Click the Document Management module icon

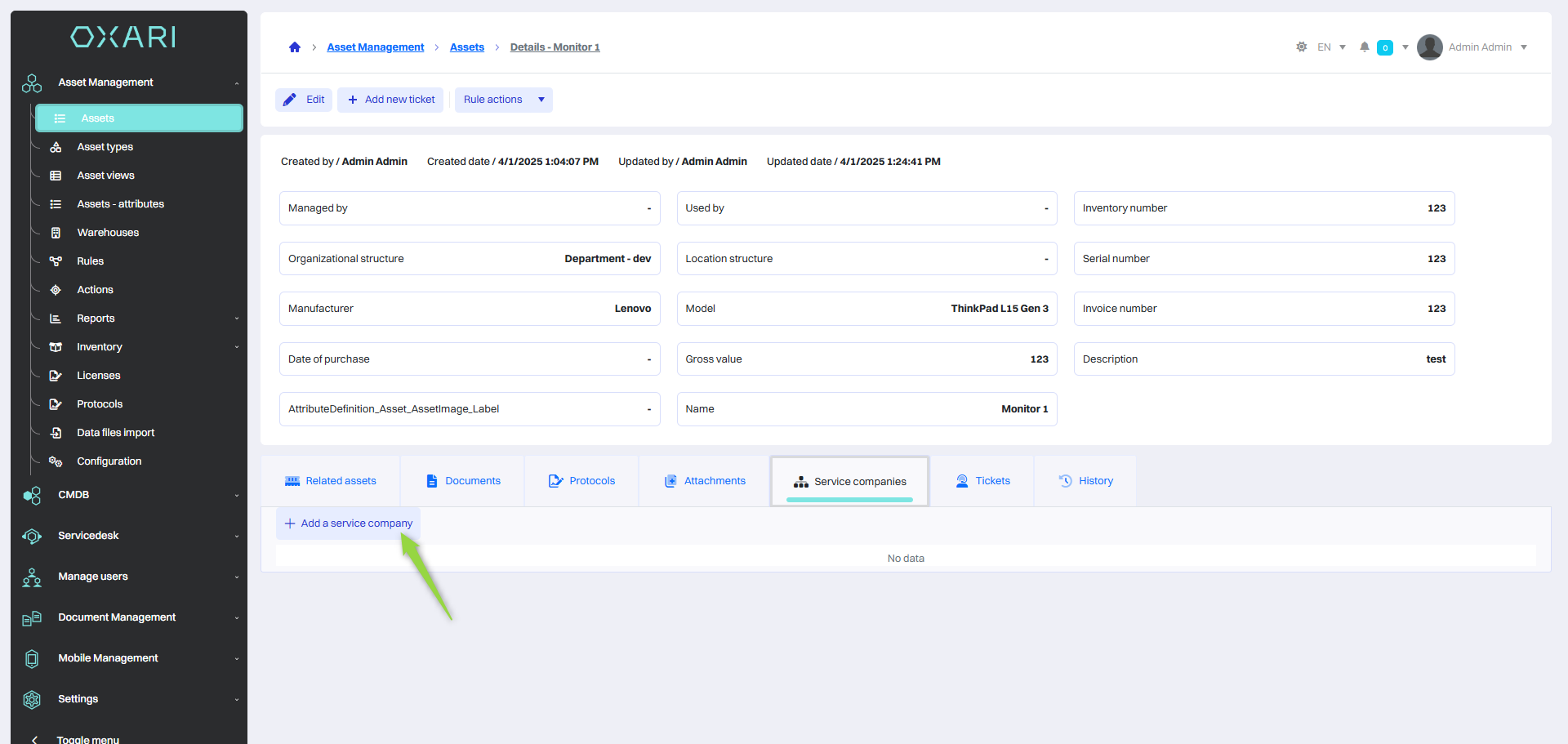pyautogui.click(x=32, y=618)
